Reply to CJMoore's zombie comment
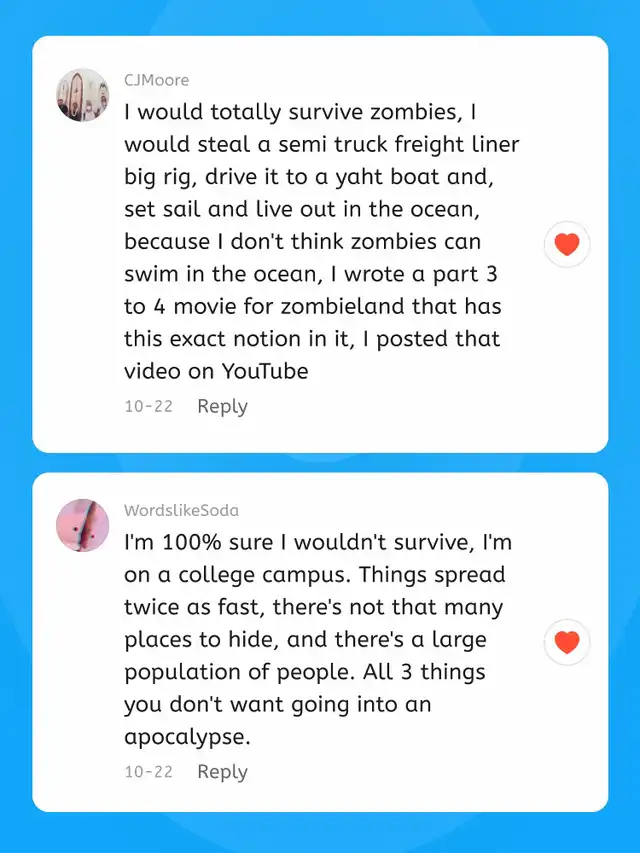The width and height of the screenshot is (640, 853). (x=222, y=406)
